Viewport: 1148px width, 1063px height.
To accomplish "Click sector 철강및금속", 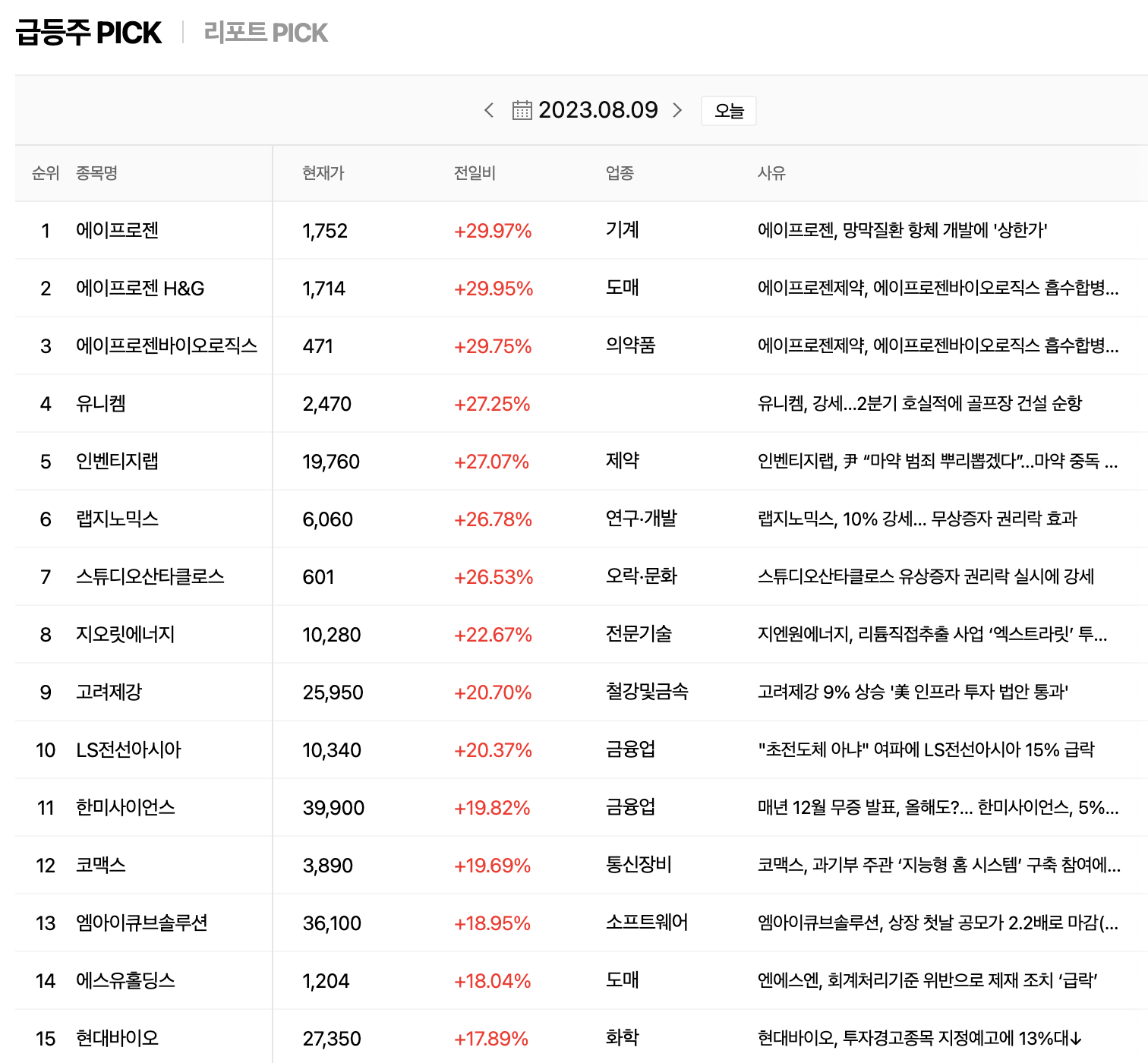I will [647, 692].
